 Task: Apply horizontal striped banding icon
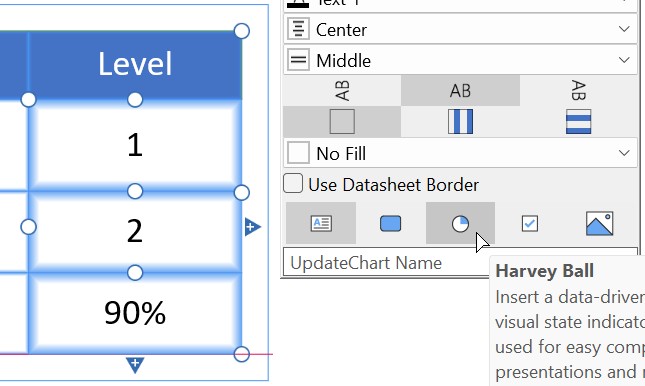click(x=578, y=121)
